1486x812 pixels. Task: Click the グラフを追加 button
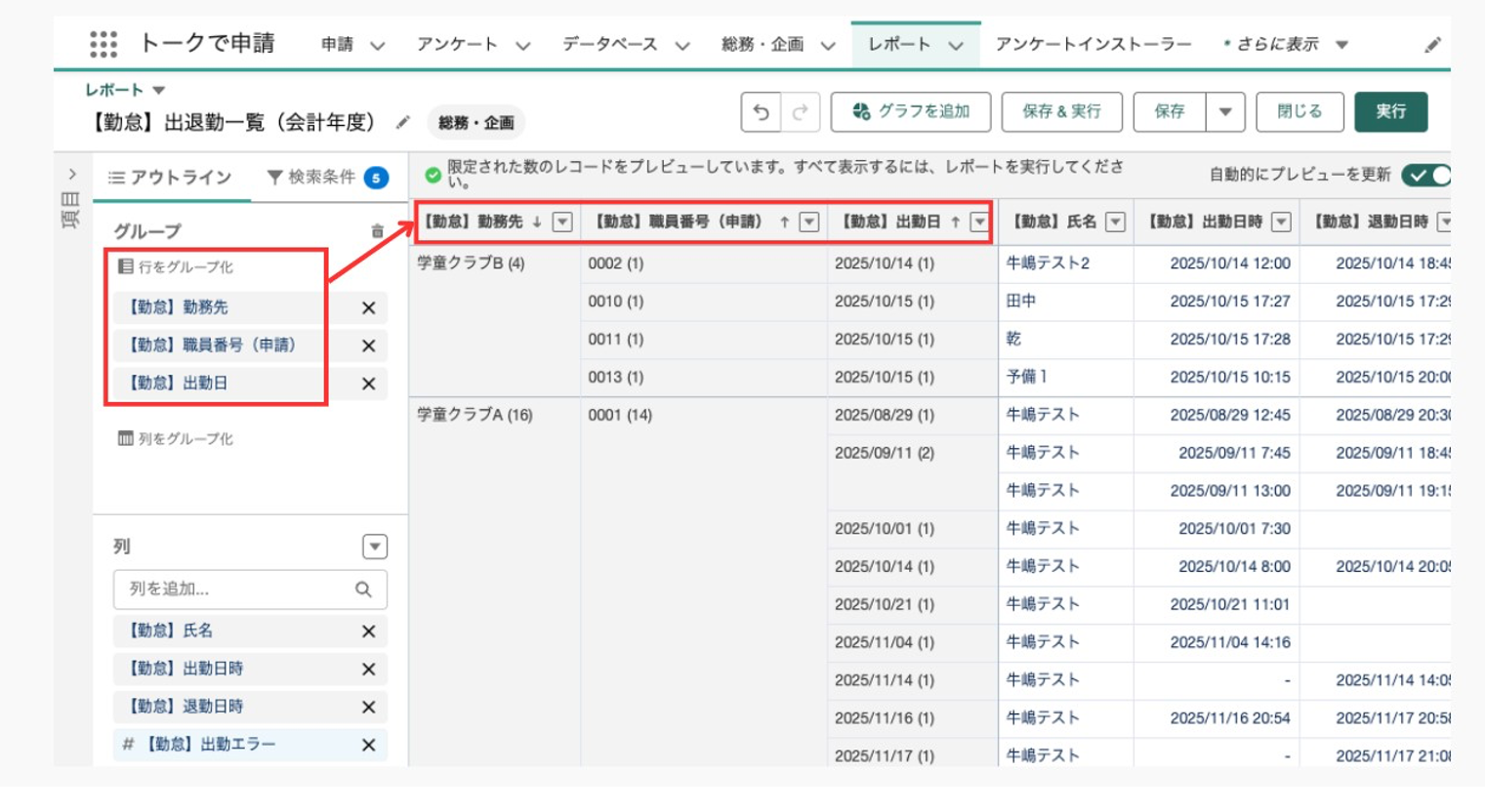pos(911,112)
